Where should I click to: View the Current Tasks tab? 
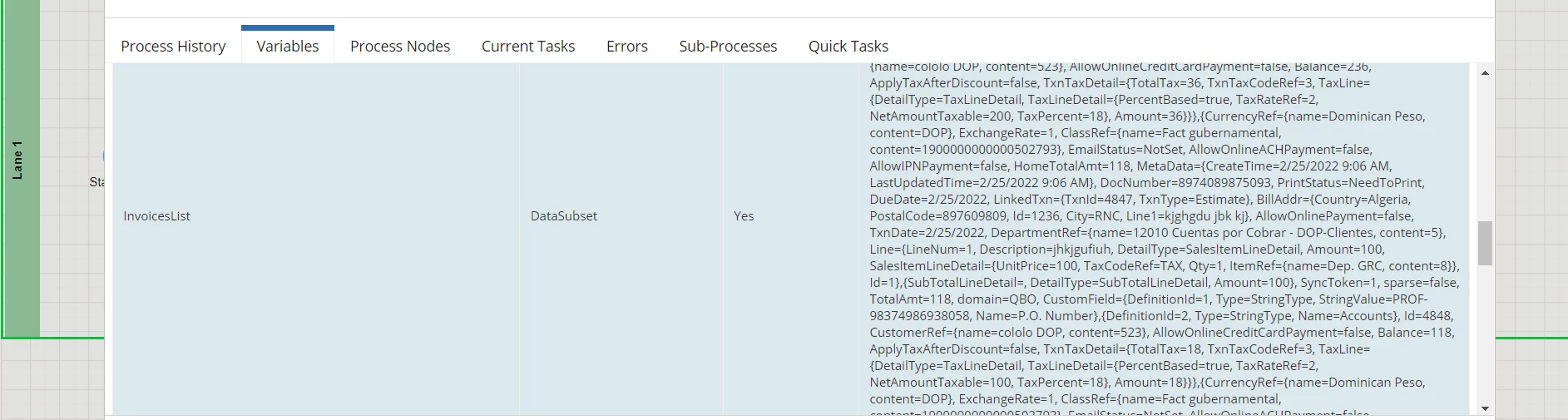tap(528, 46)
